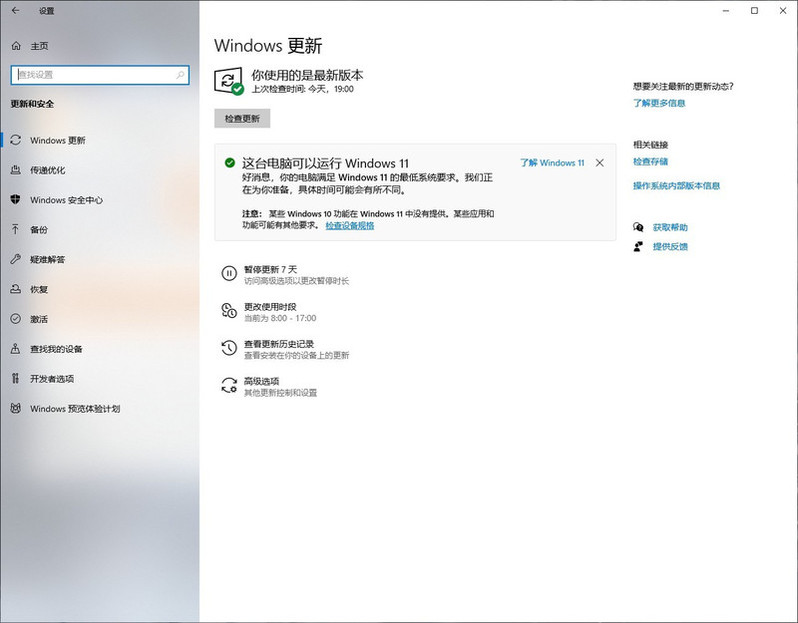Open the 操作系统内部版本信息 link
The width and height of the screenshot is (798, 623).
click(x=676, y=186)
